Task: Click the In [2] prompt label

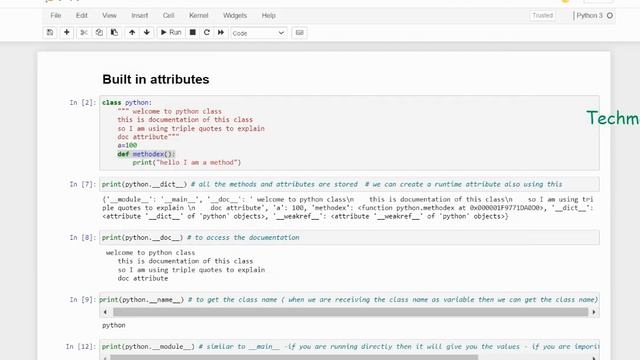Action: (x=82, y=102)
